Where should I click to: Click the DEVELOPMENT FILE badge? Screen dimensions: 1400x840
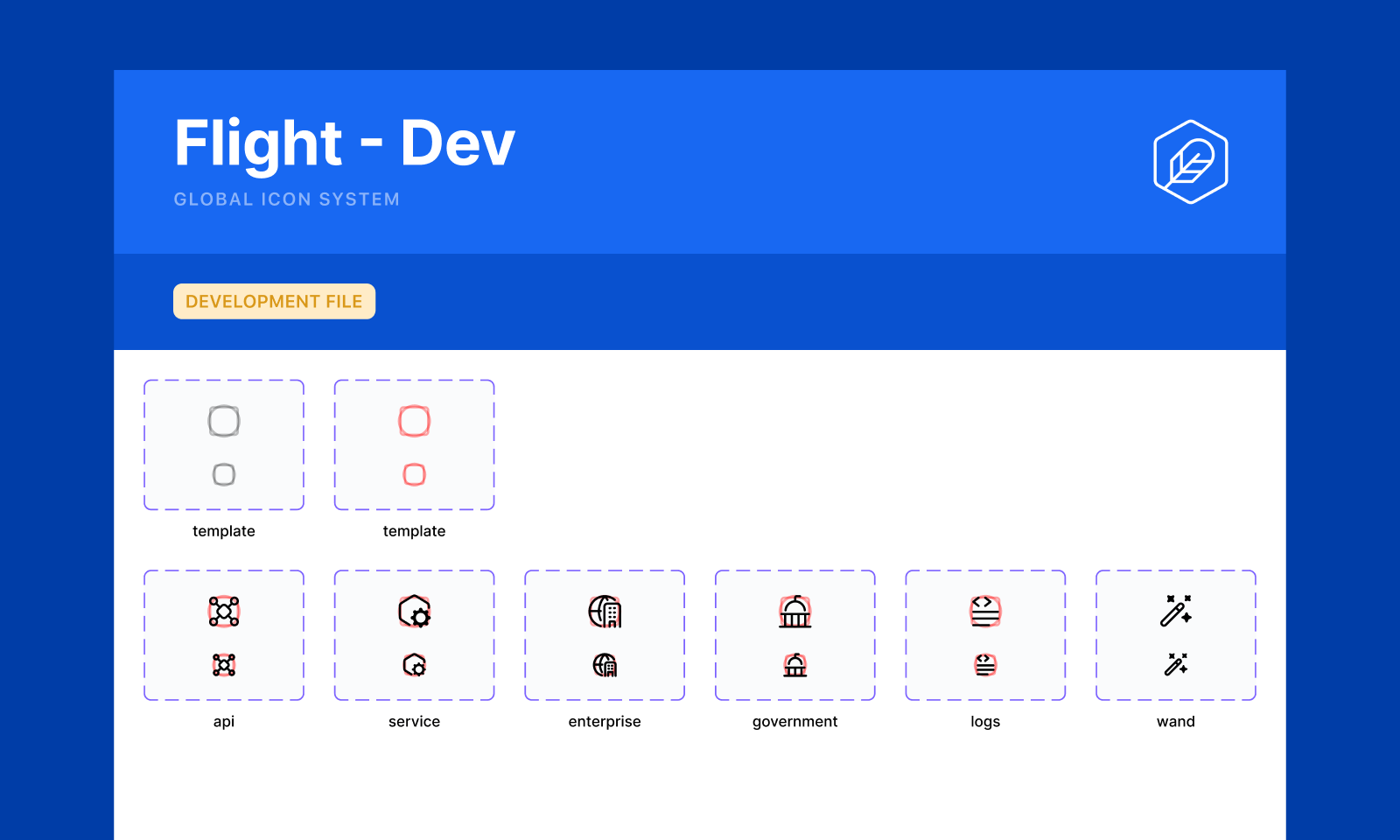(274, 301)
